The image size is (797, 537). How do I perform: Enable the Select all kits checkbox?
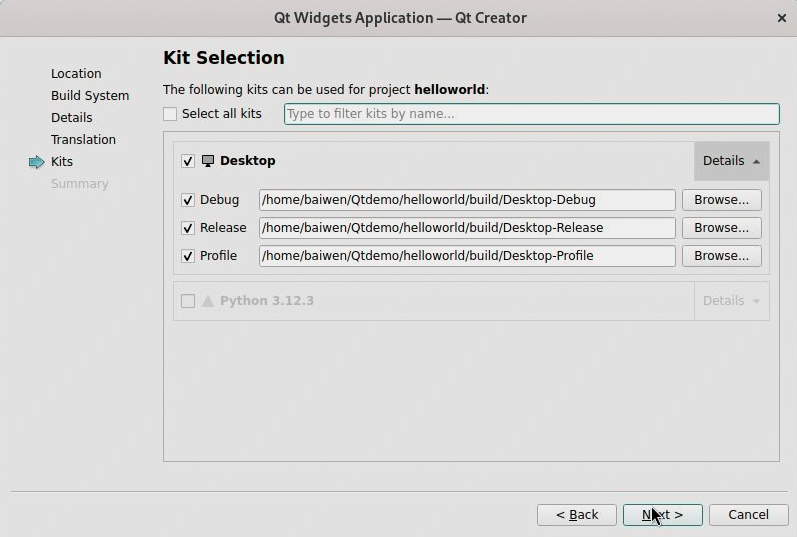tap(170, 114)
